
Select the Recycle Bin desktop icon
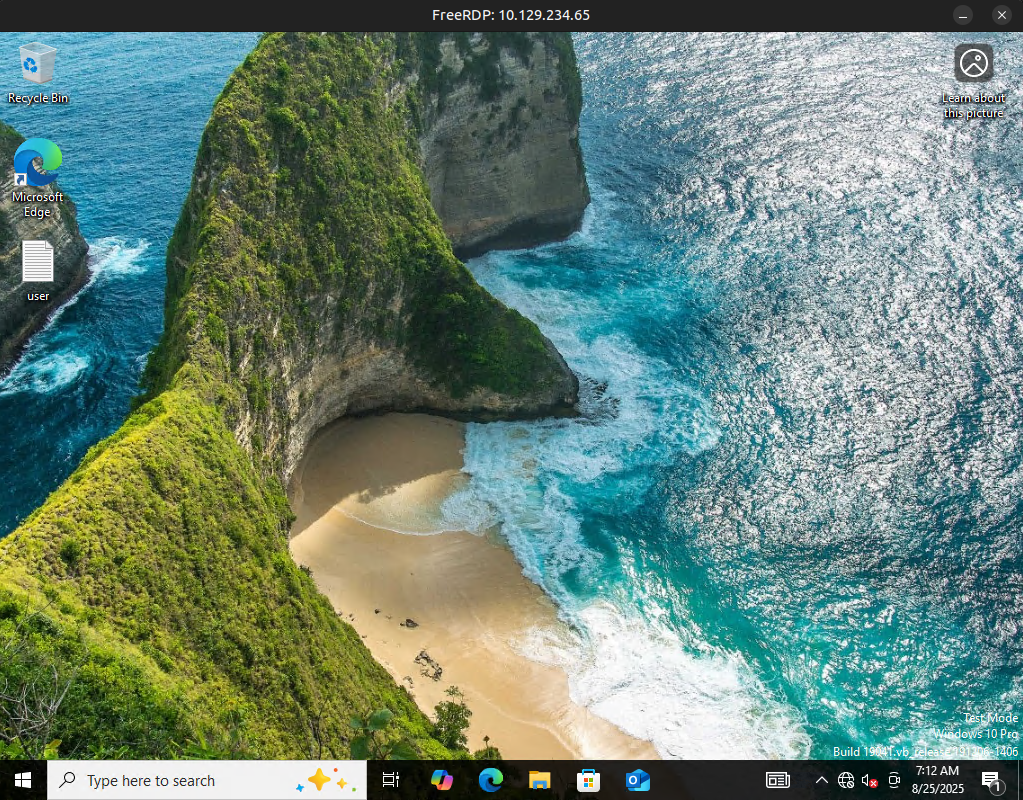pos(38,68)
